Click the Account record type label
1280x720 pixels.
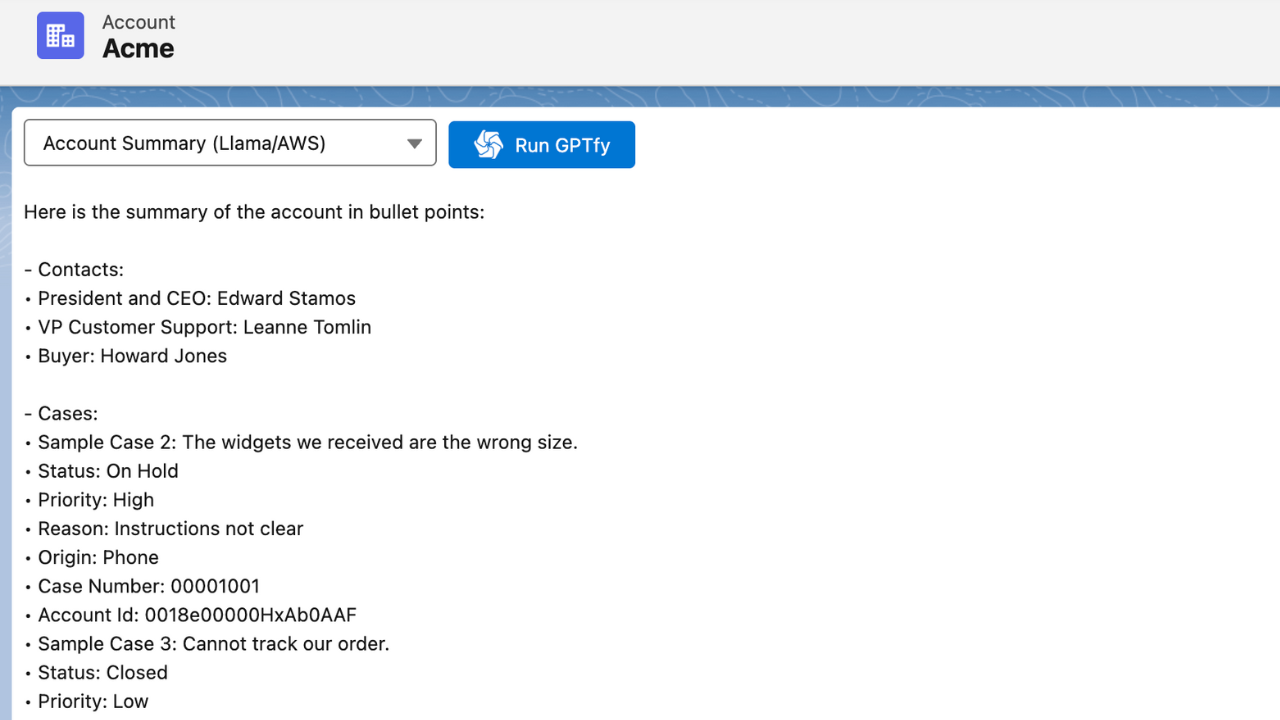tap(138, 22)
